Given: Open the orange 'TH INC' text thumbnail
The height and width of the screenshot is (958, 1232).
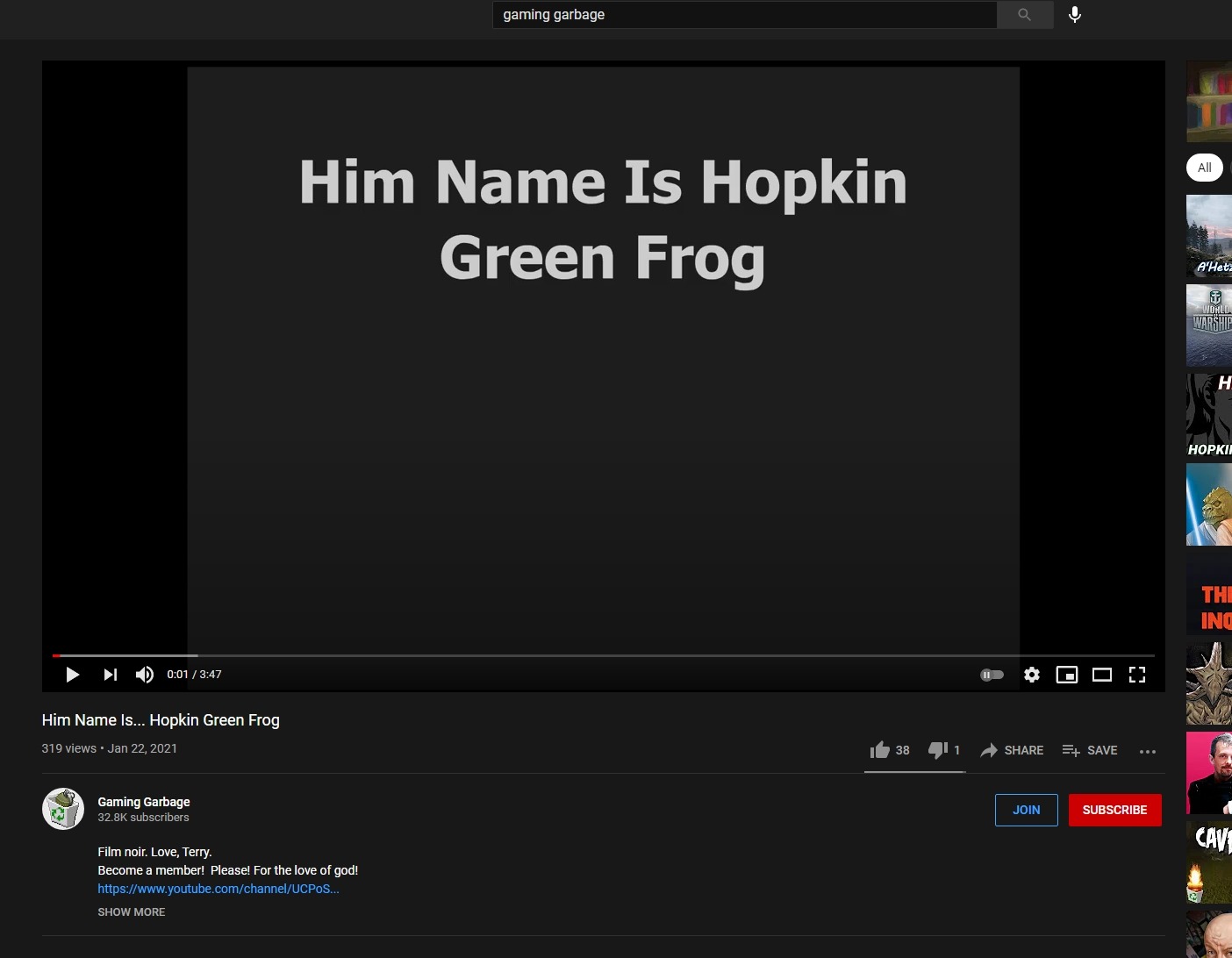Looking at the screenshot, I should [1209, 594].
